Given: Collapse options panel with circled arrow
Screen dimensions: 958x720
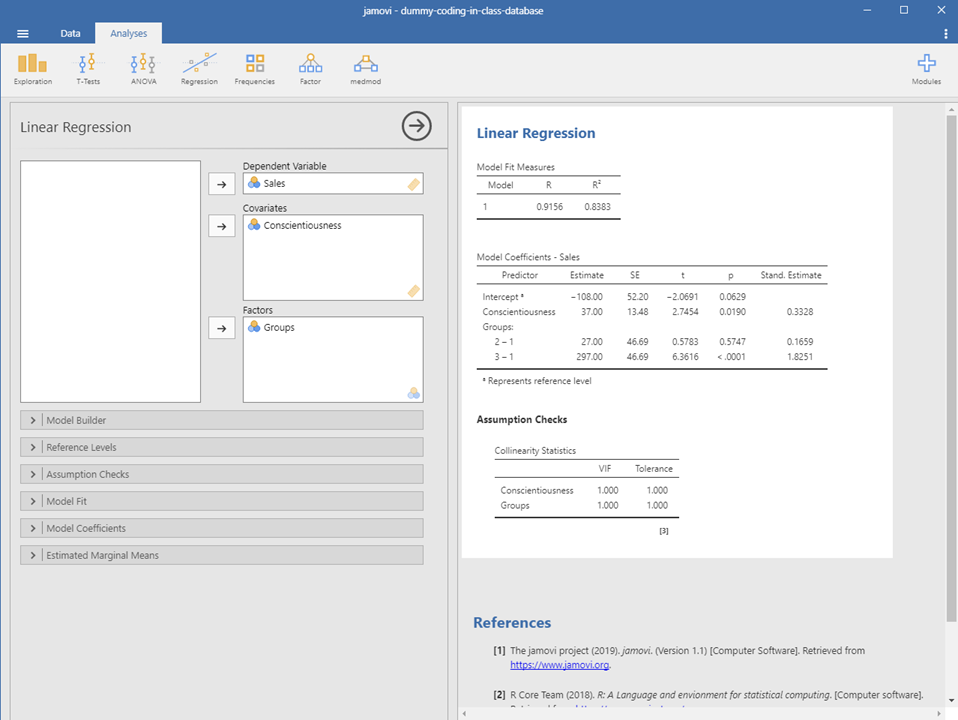Looking at the screenshot, I should (x=417, y=126).
